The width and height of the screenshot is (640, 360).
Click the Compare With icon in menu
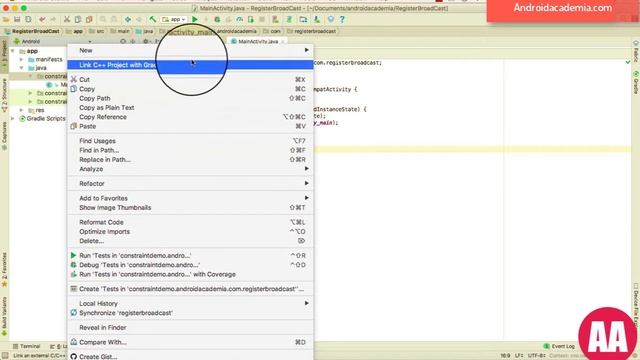[73, 342]
